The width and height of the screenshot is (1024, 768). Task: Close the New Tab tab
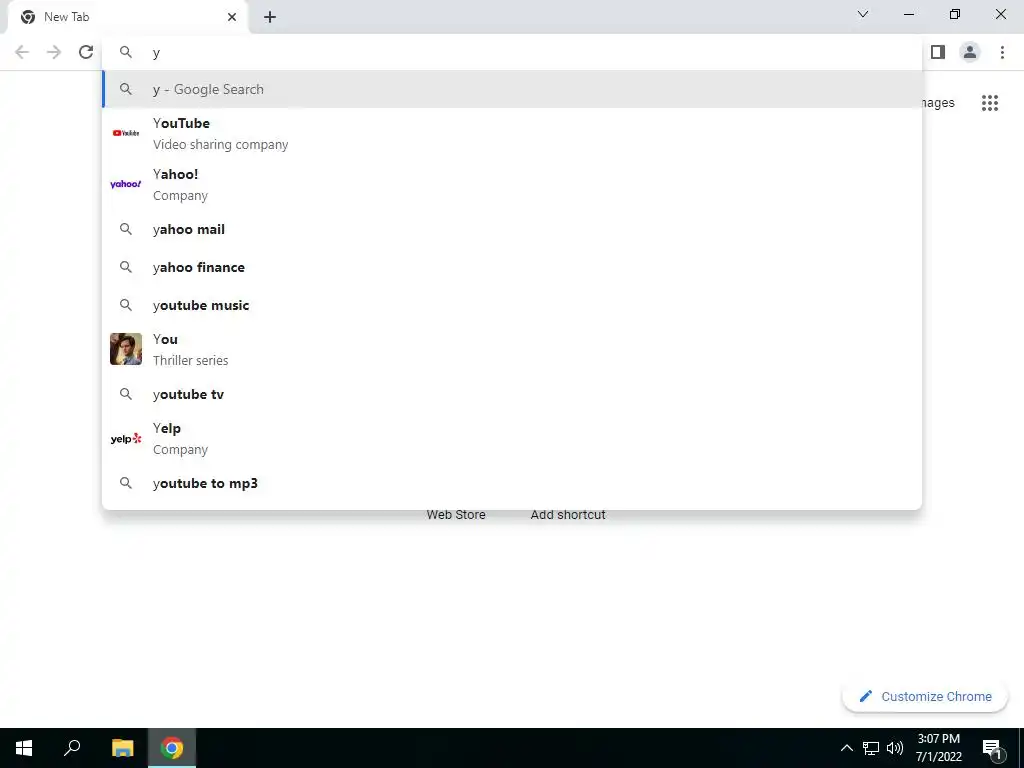click(x=232, y=17)
